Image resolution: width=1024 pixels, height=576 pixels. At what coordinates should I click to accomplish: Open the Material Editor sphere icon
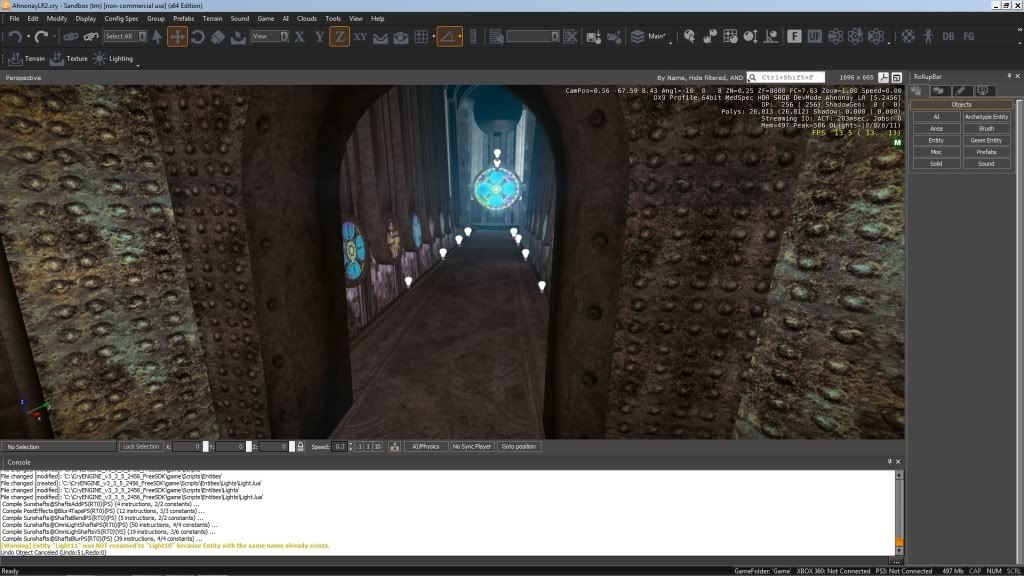click(908, 37)
